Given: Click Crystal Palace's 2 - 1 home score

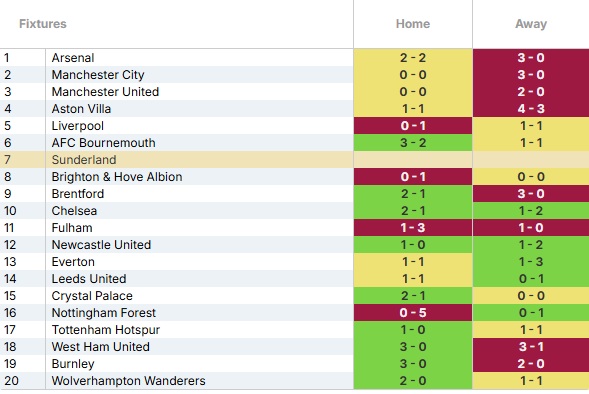Looking at the screenshot, I should click(413, 296).
